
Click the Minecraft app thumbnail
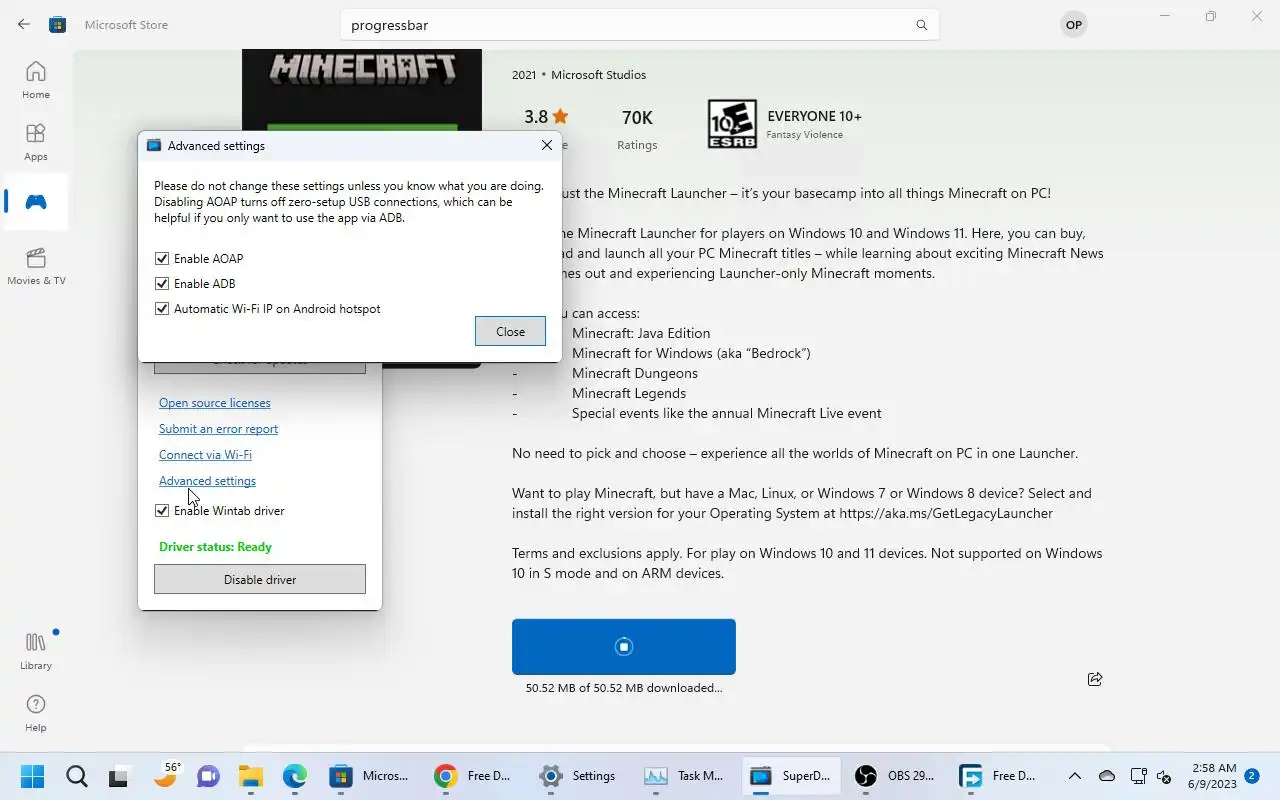pos(361,90)
